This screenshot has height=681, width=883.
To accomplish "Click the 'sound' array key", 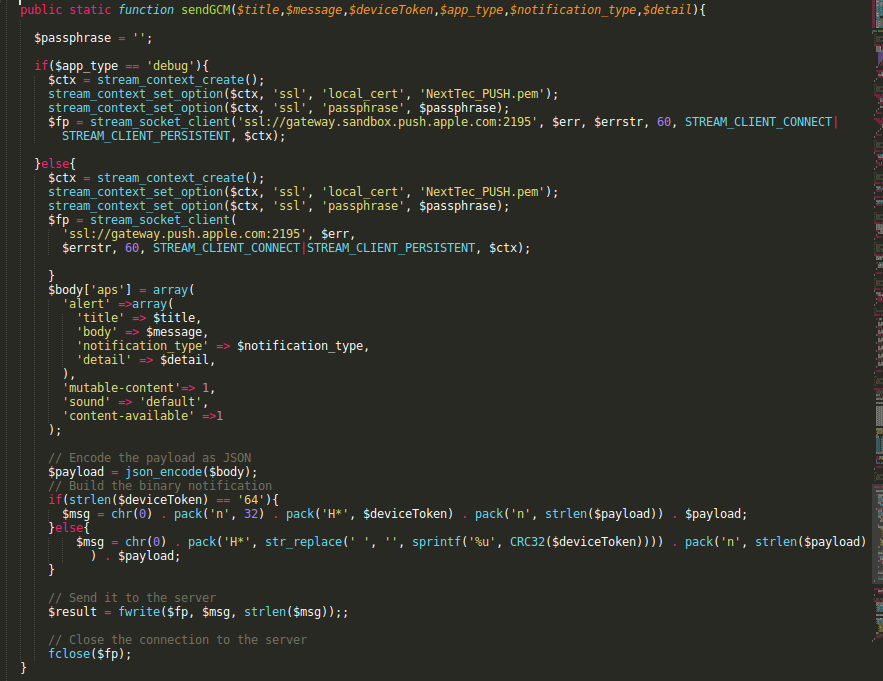I will pos(86,402).
